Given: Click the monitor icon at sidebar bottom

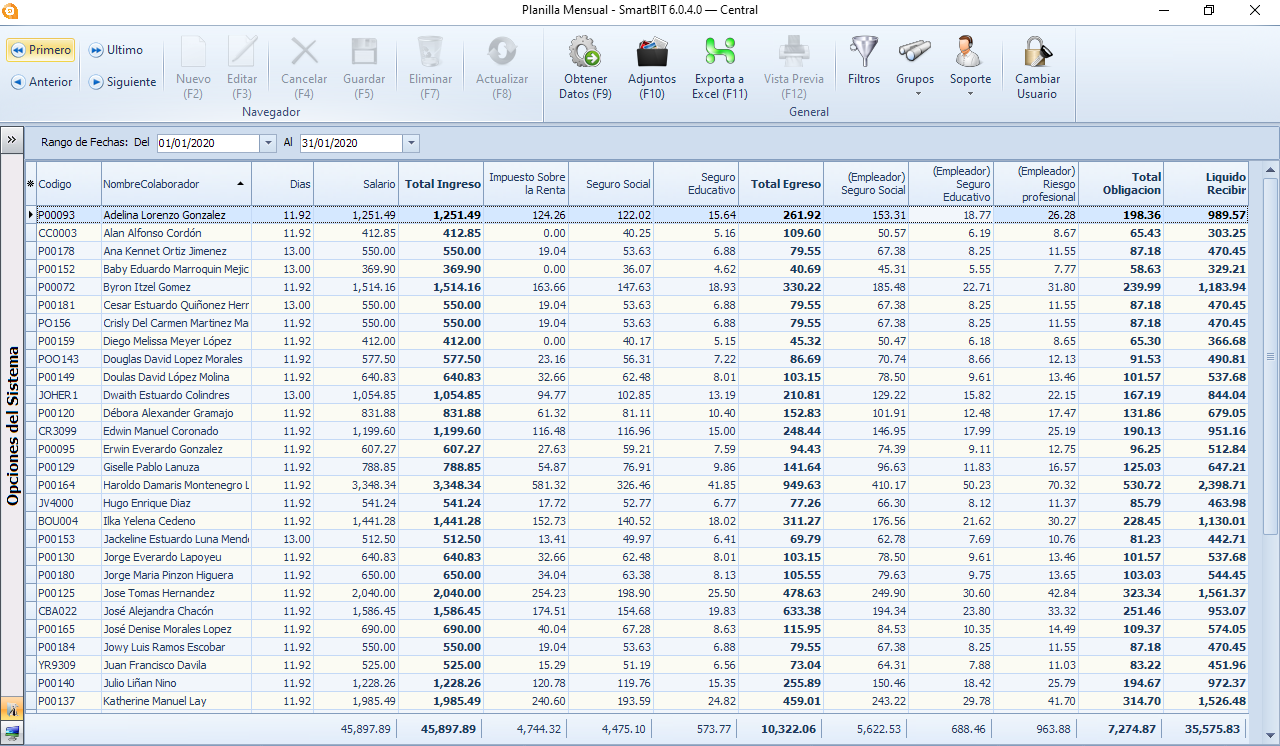Looking at the screenshot, I should [x=12, y=732].
